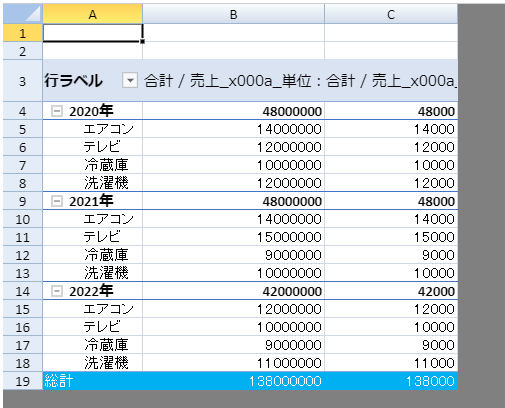505x408 pixels.
Task: Select column C header
Action: (x=391, y=14)
